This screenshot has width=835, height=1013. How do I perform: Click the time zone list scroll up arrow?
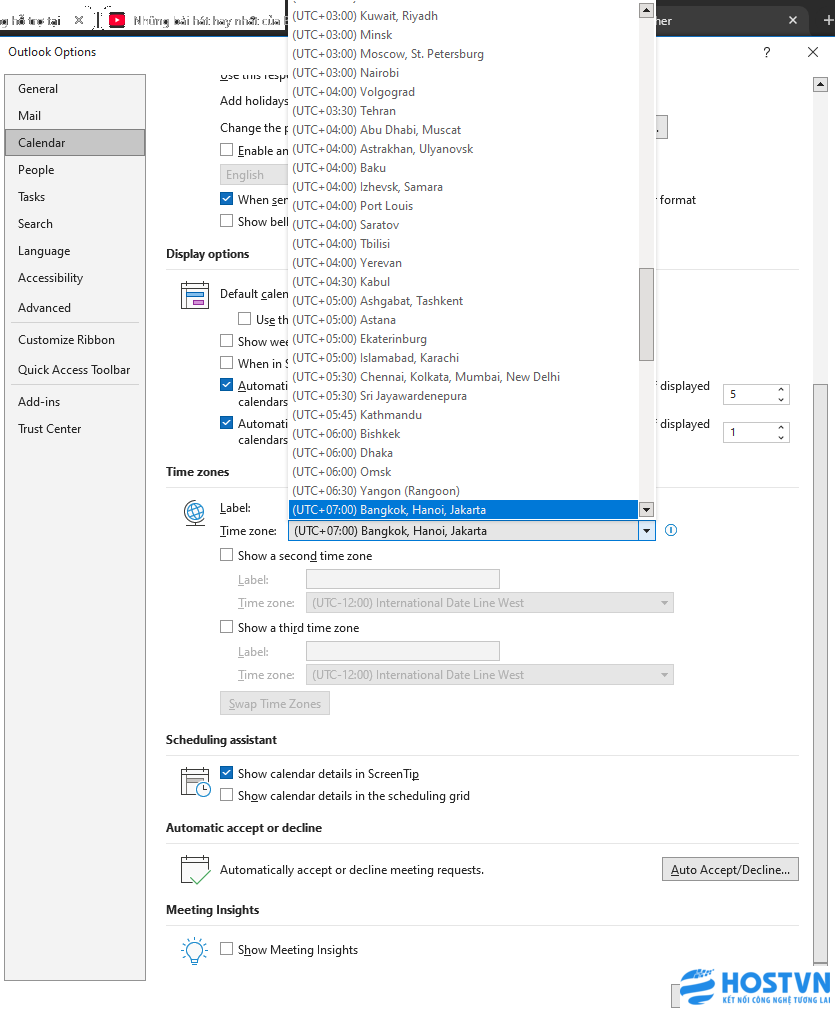tap(646, 10)
